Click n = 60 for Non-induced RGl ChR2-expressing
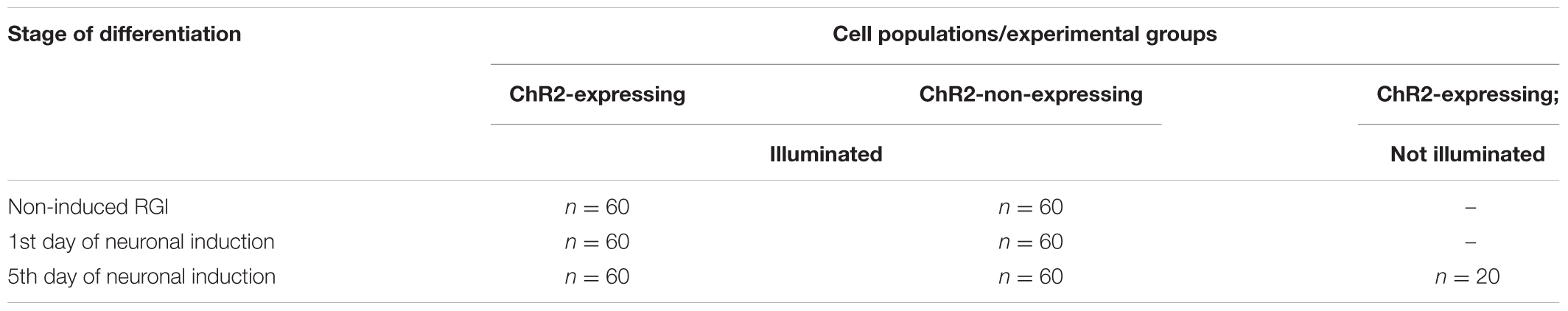Screen dimensions: 1568x311 [x=598, y=207]
